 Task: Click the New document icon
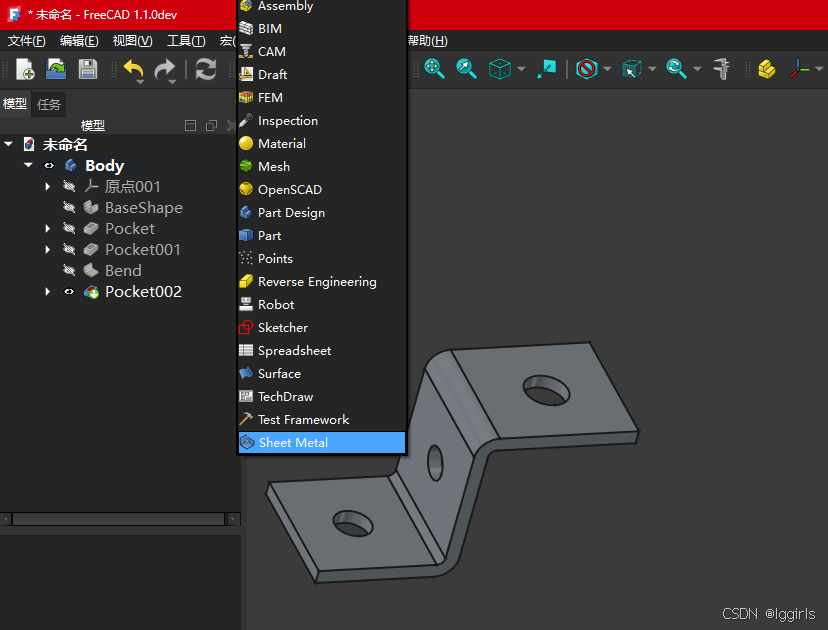point(25,69)
